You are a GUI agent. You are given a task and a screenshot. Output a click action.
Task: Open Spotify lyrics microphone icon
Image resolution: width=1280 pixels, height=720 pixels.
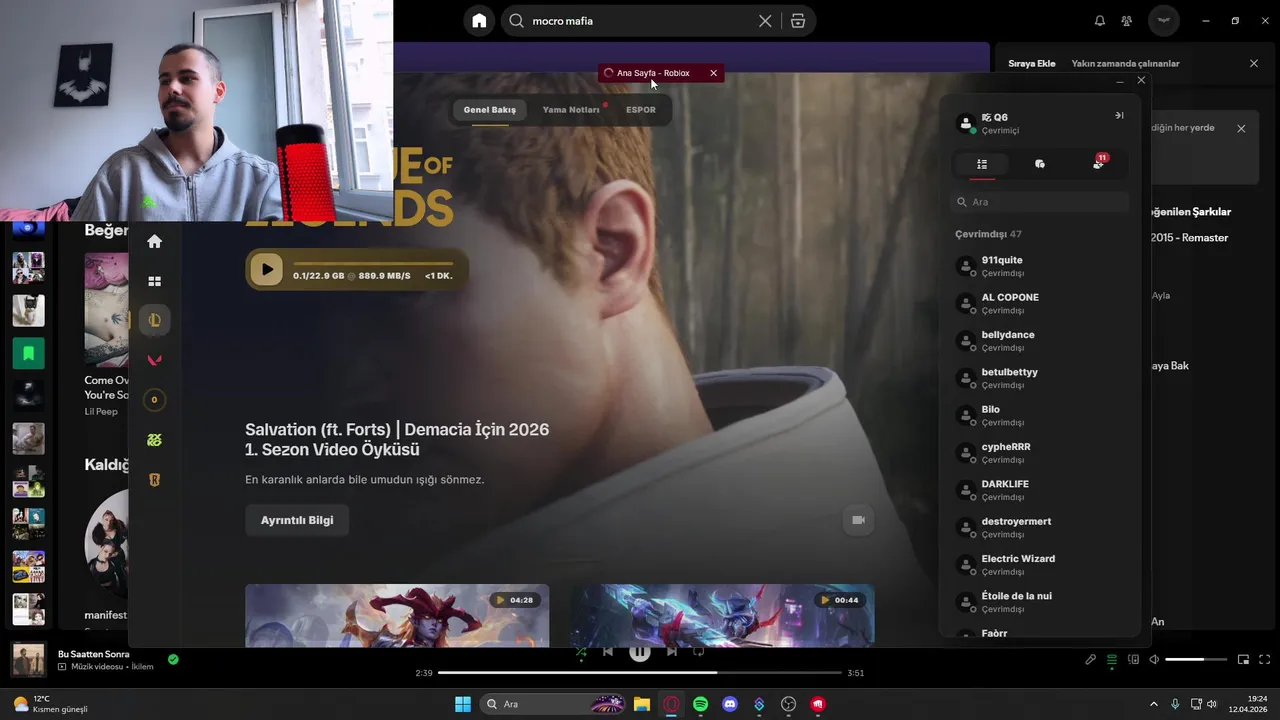coord(1091,660)
